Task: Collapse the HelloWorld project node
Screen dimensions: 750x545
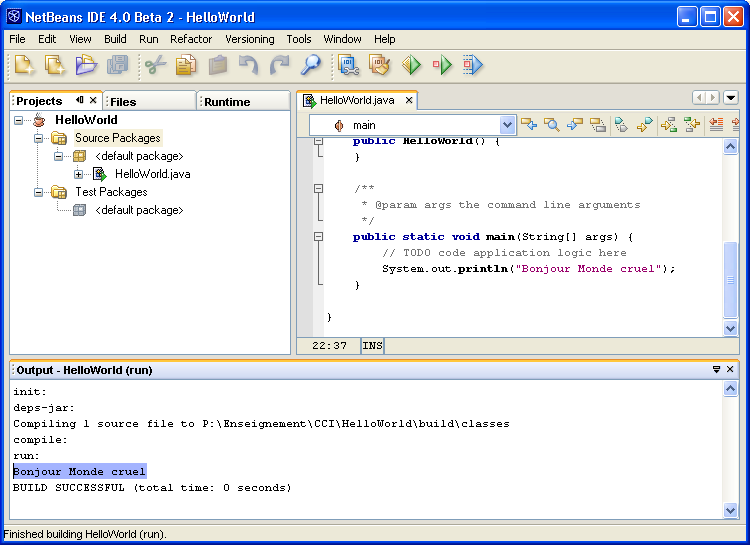Action: 18,120
